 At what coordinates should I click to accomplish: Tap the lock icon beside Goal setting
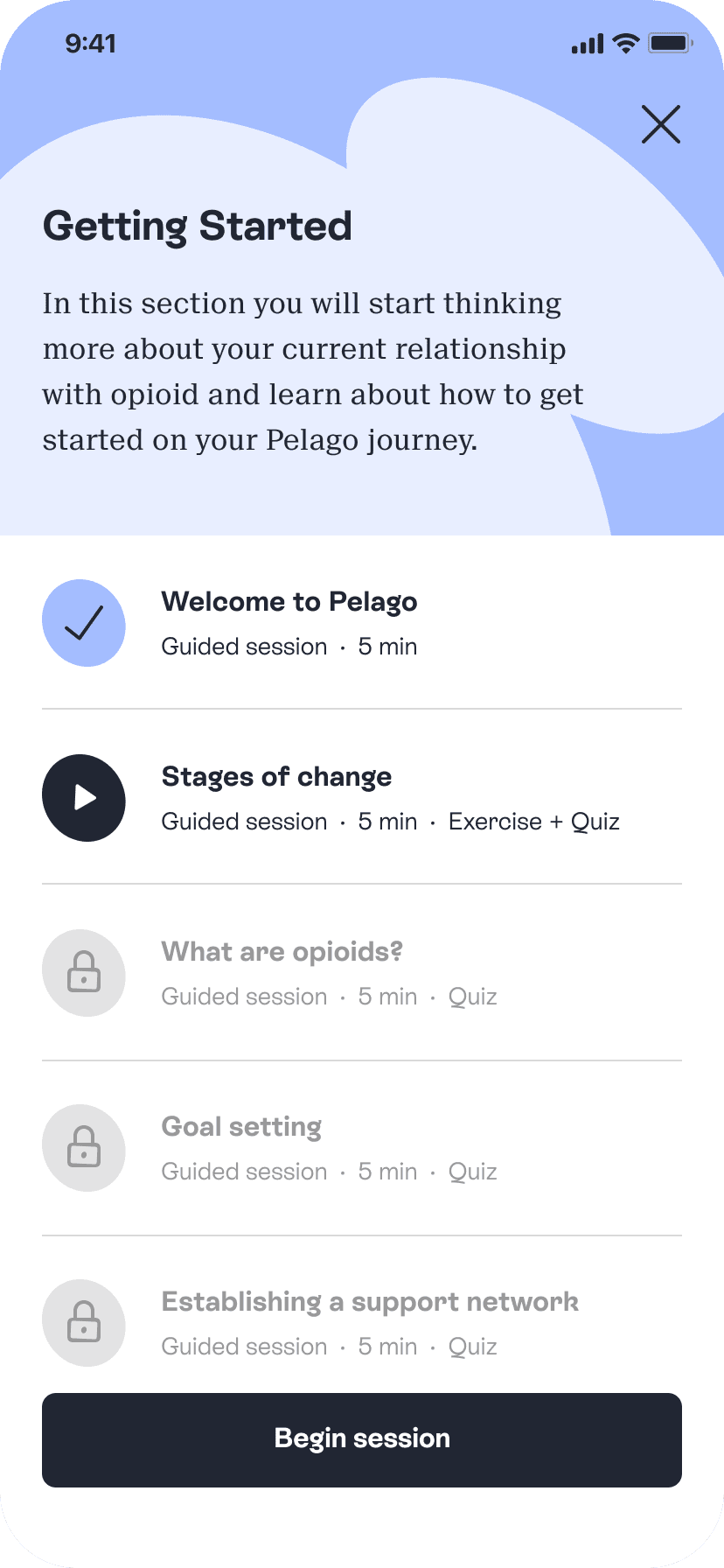(x=84, y=1148)
